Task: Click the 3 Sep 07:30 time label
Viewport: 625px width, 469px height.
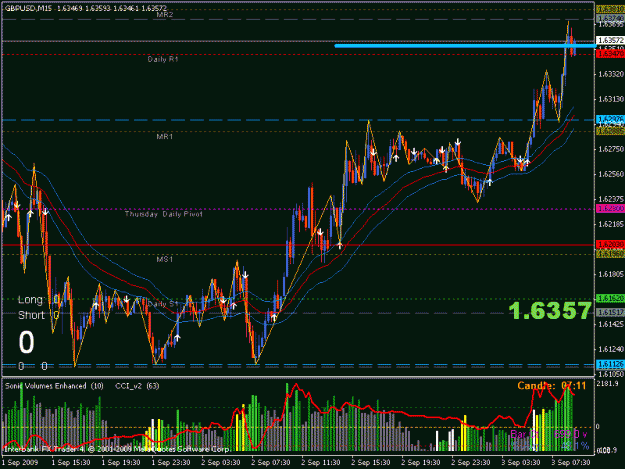Action: (x=571, y=463)
